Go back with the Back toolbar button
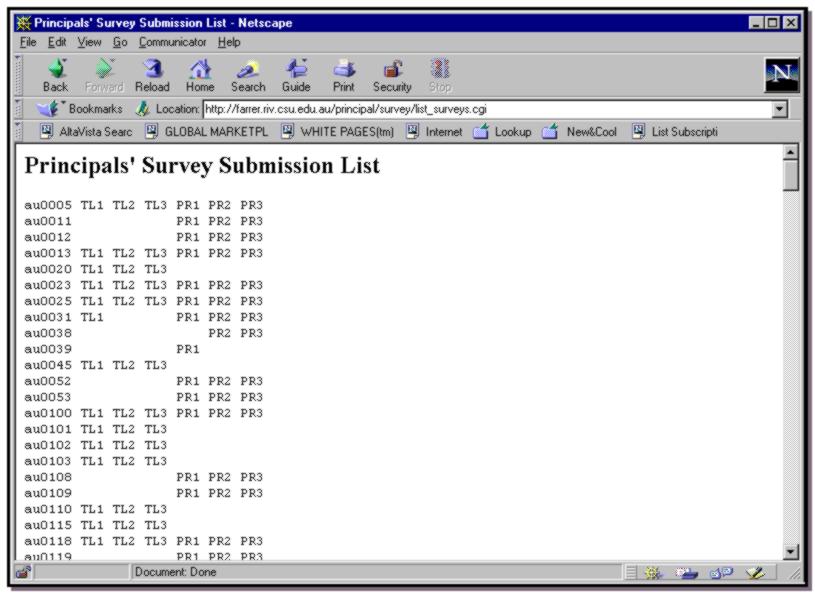815x594 pixels. pos(56,76)
